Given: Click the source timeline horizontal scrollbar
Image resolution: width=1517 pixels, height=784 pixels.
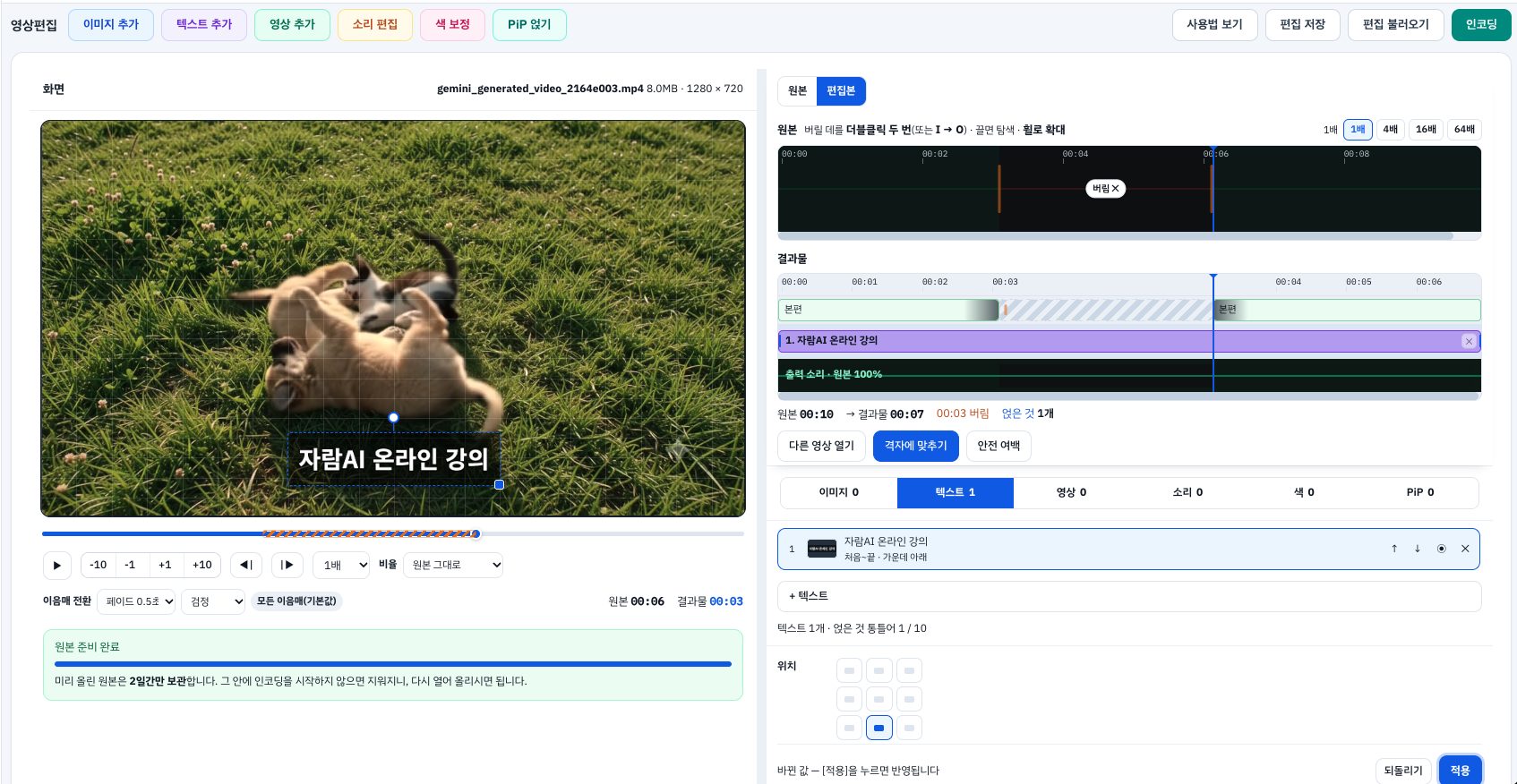Looking at the screenshot, I should click(x=1116, y=236).
